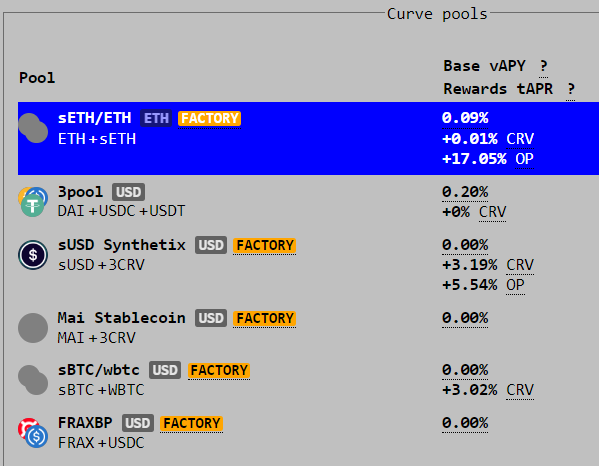Click the 0.20% vAPY for 3pool

[x=465, y=192]
